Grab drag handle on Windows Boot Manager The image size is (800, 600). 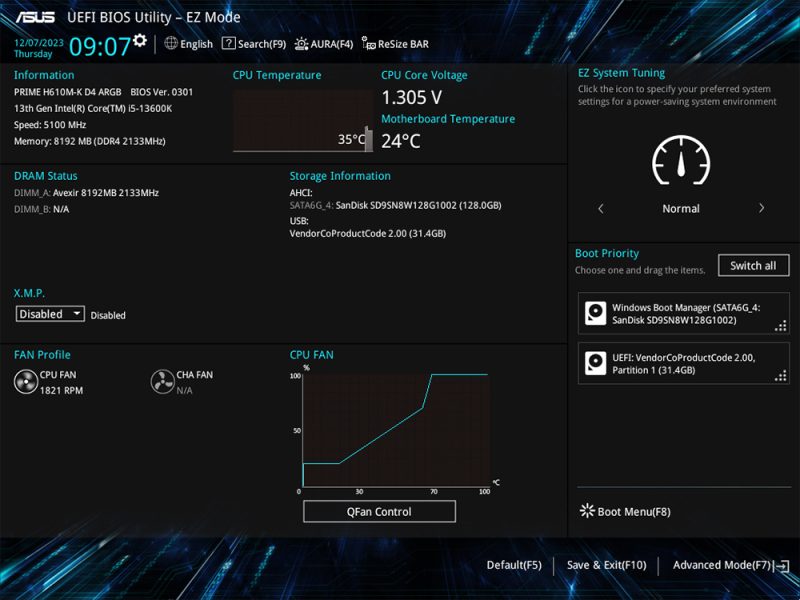781,326
